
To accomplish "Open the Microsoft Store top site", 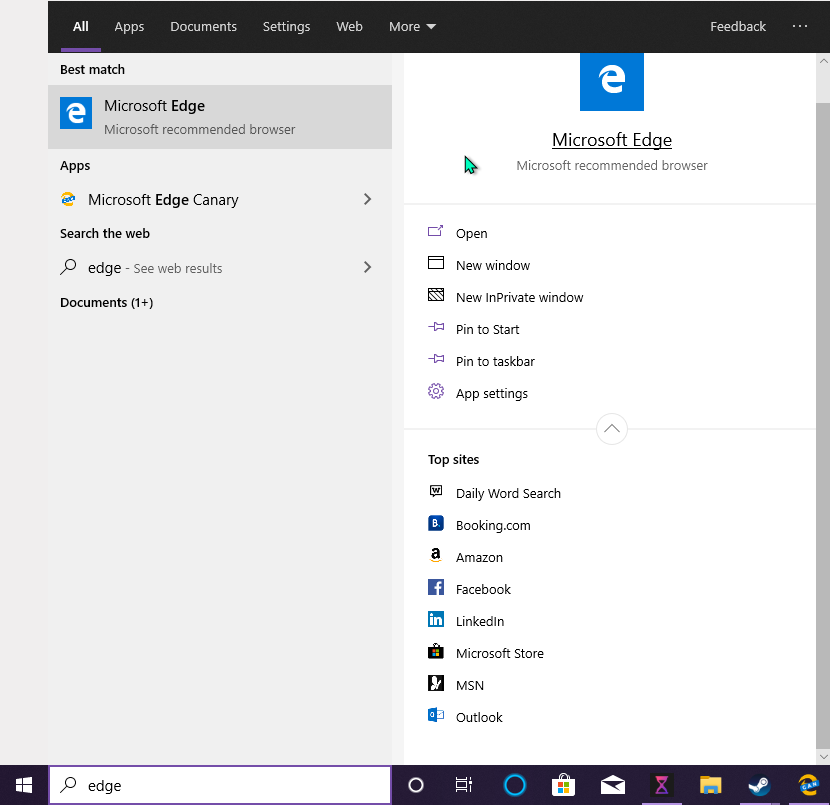I will coord(500,653).
